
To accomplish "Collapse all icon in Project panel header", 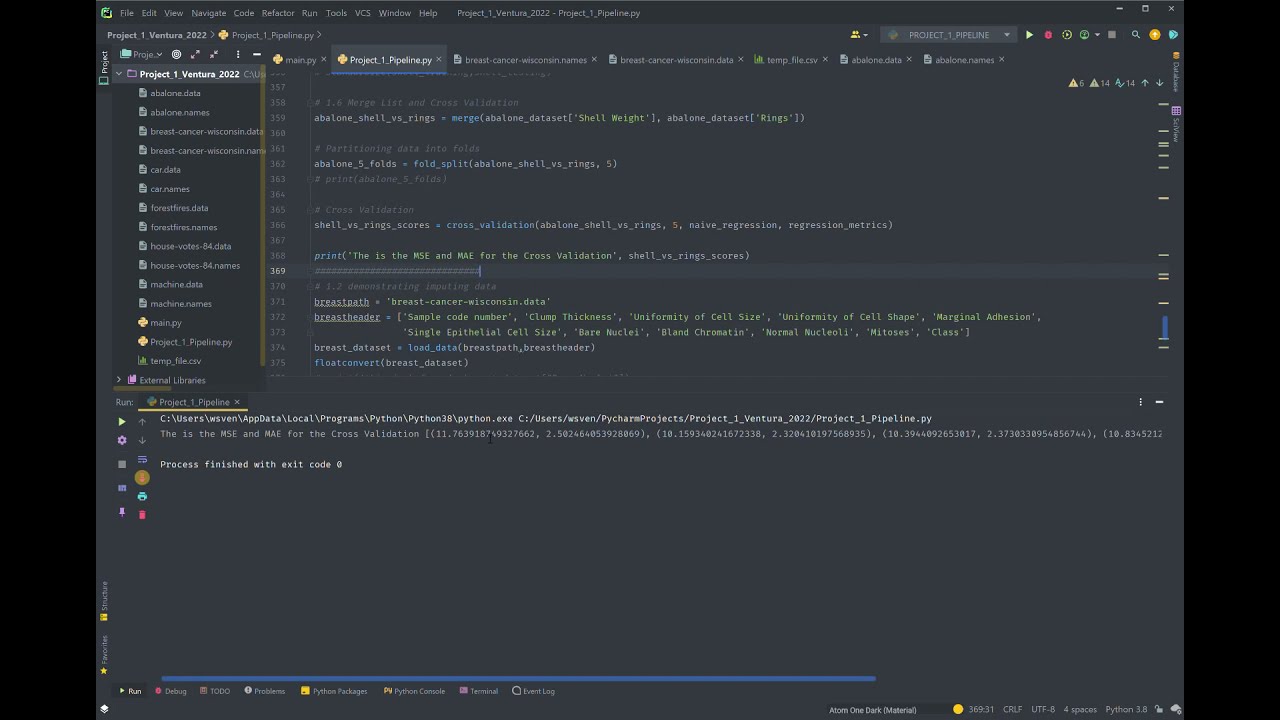I will tap(215, 54).
